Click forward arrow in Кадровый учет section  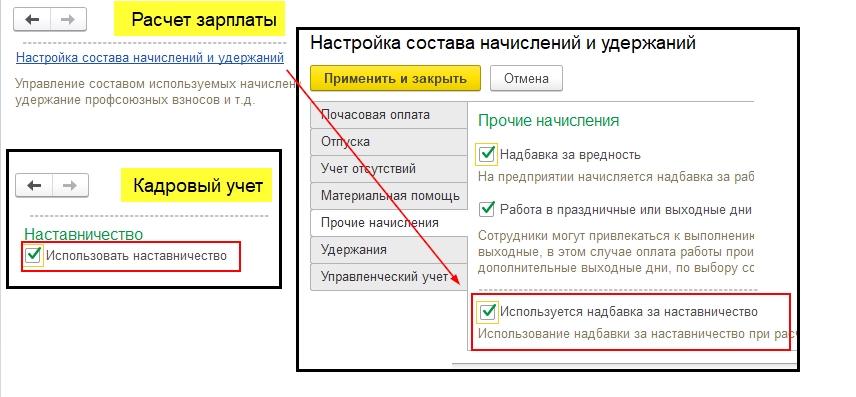(70, 186)
